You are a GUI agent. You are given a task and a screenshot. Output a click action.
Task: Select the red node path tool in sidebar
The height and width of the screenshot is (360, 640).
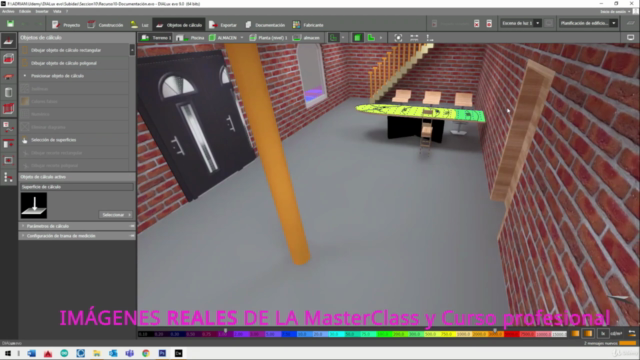(8, 177)
